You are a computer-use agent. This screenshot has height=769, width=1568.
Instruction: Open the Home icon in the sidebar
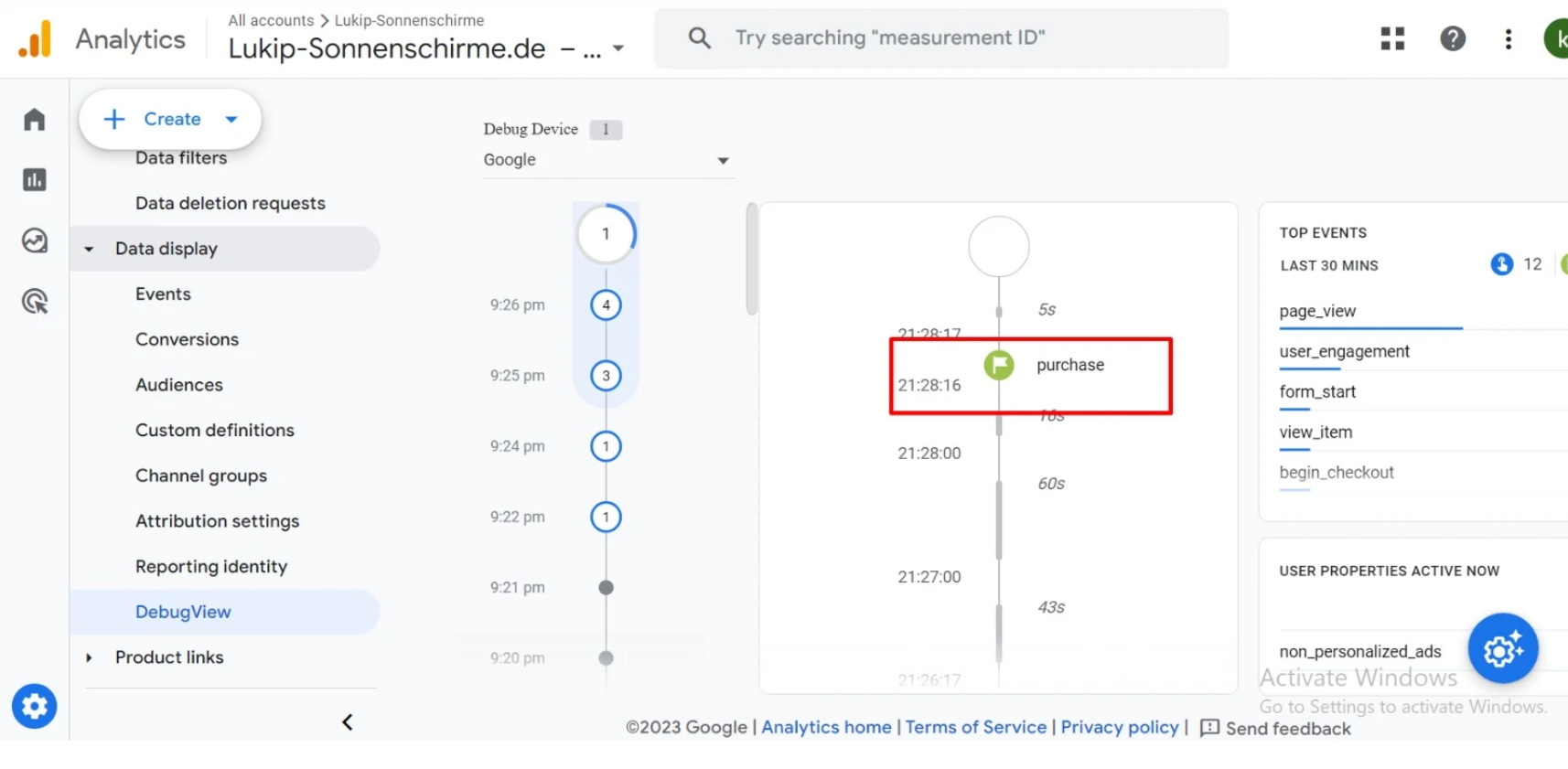point(34,120)
